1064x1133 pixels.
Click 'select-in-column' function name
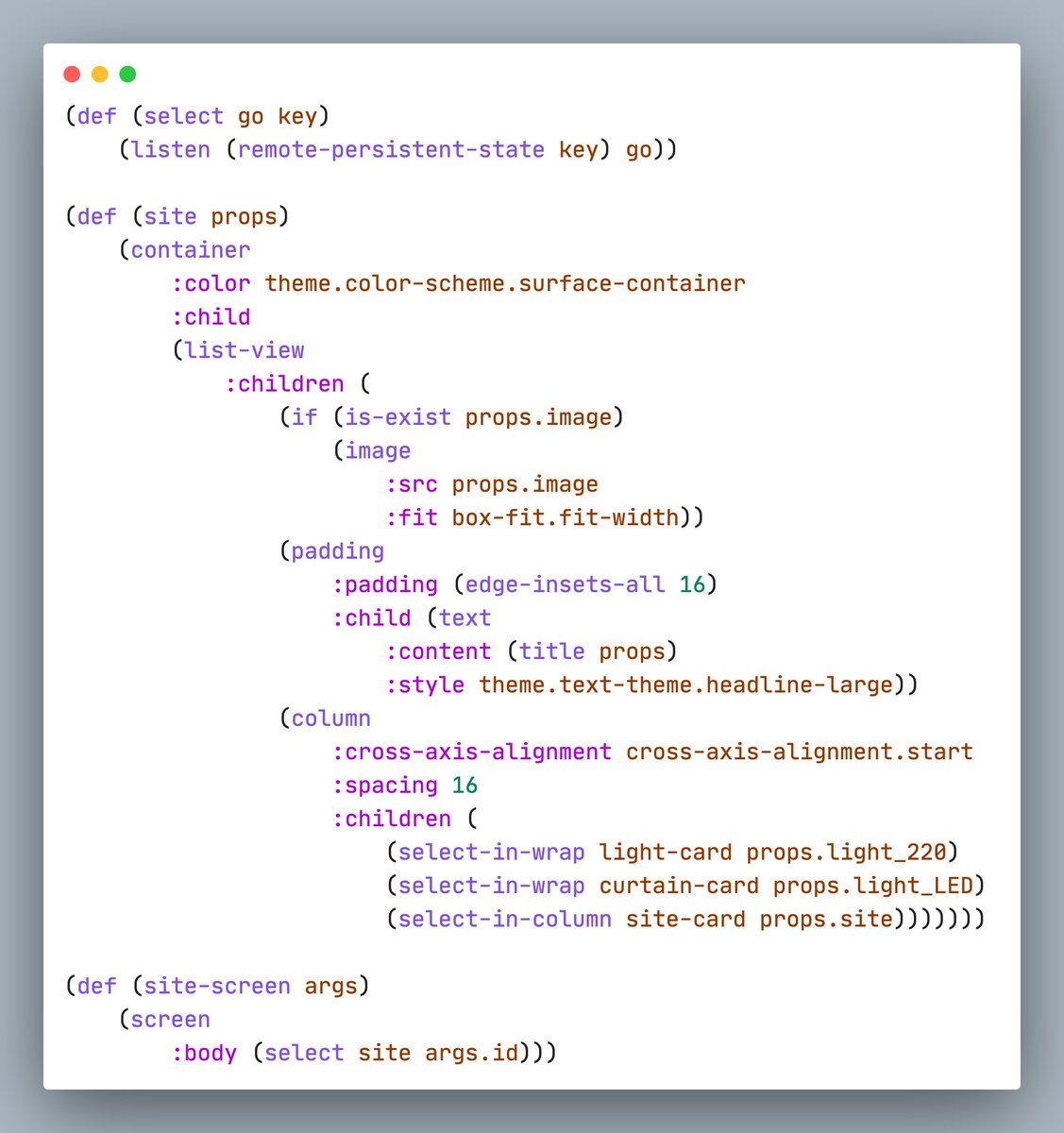(x=505, y=920)
